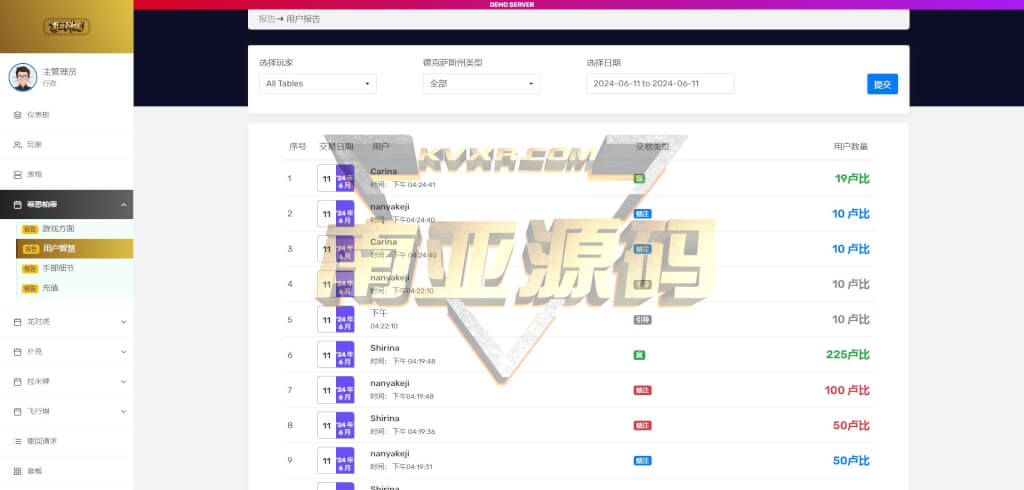This screenshot has width=1024, height=490.
Task: Click user name nanyakeji in row 2
Action: (390, 207)
